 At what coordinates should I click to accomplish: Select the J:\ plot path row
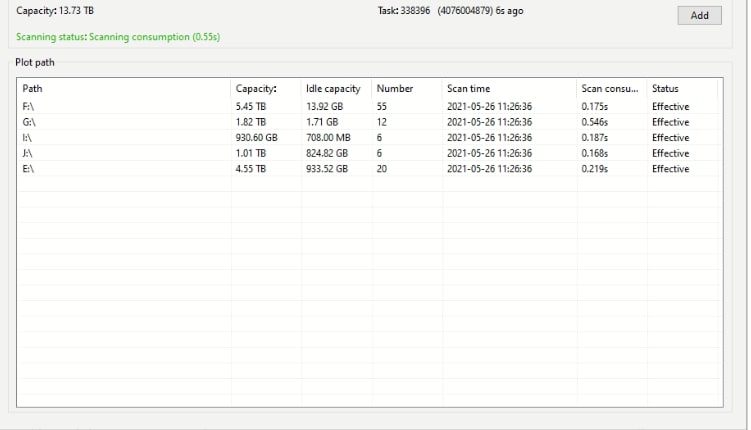(369, 153)
